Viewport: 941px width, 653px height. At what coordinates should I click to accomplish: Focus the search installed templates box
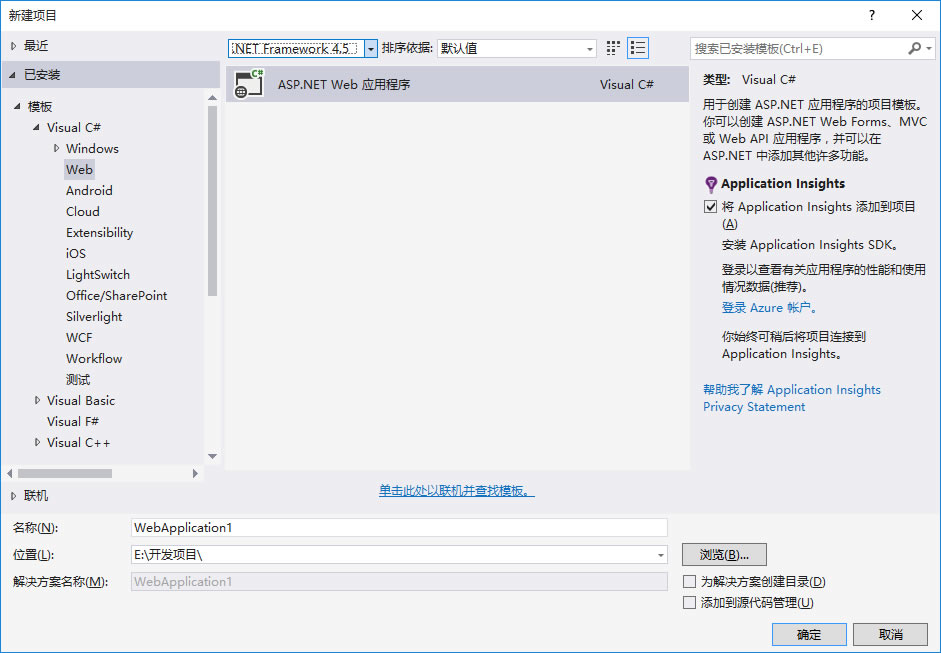(x=798, y=49)
